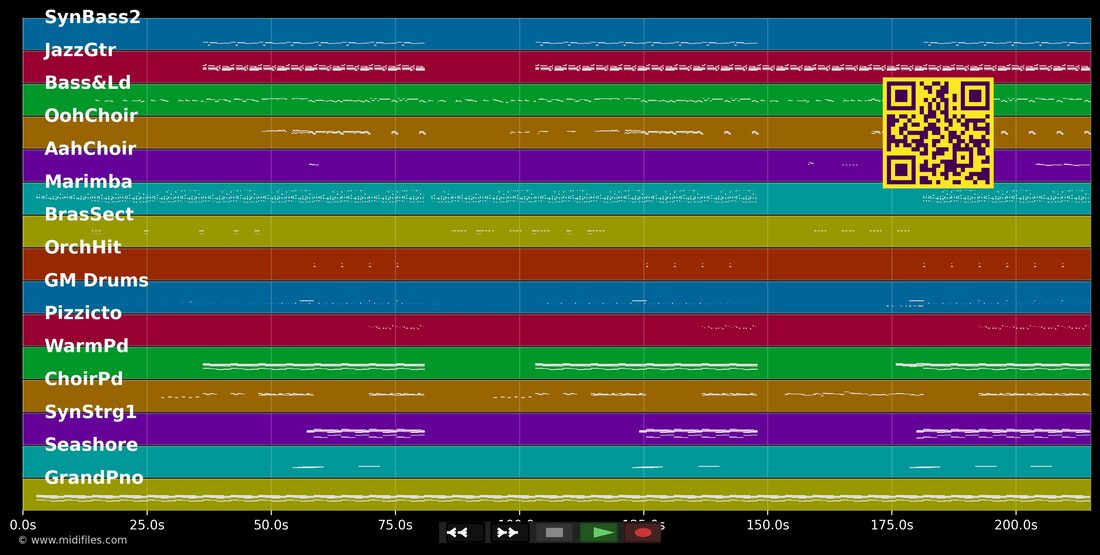Screen dimensions: 1100x555
Task: Start playback with the green play button
Action: coord(600,533)
